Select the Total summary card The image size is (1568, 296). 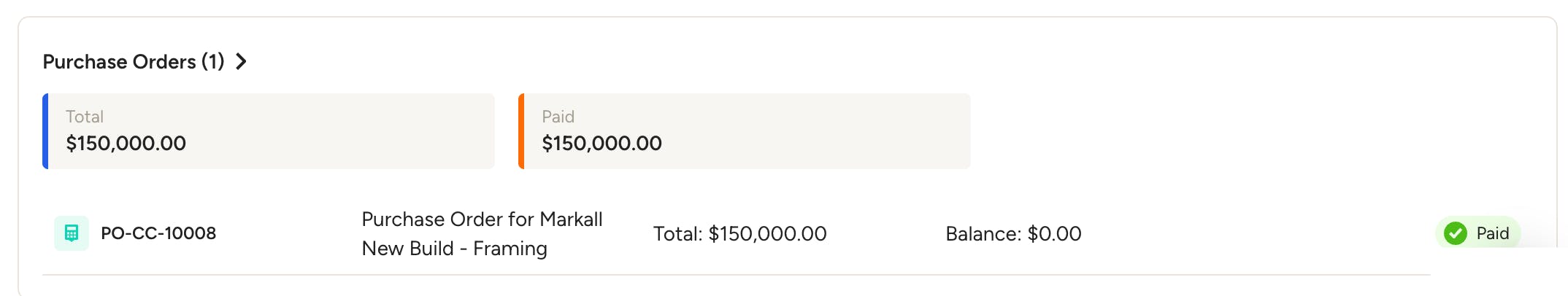click(269, 131)
